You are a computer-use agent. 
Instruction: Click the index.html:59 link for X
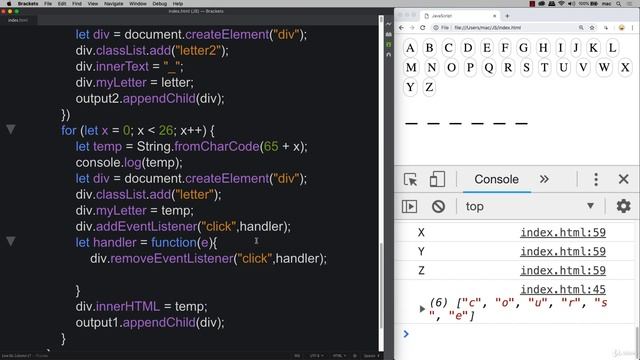(x=563, y=232)
